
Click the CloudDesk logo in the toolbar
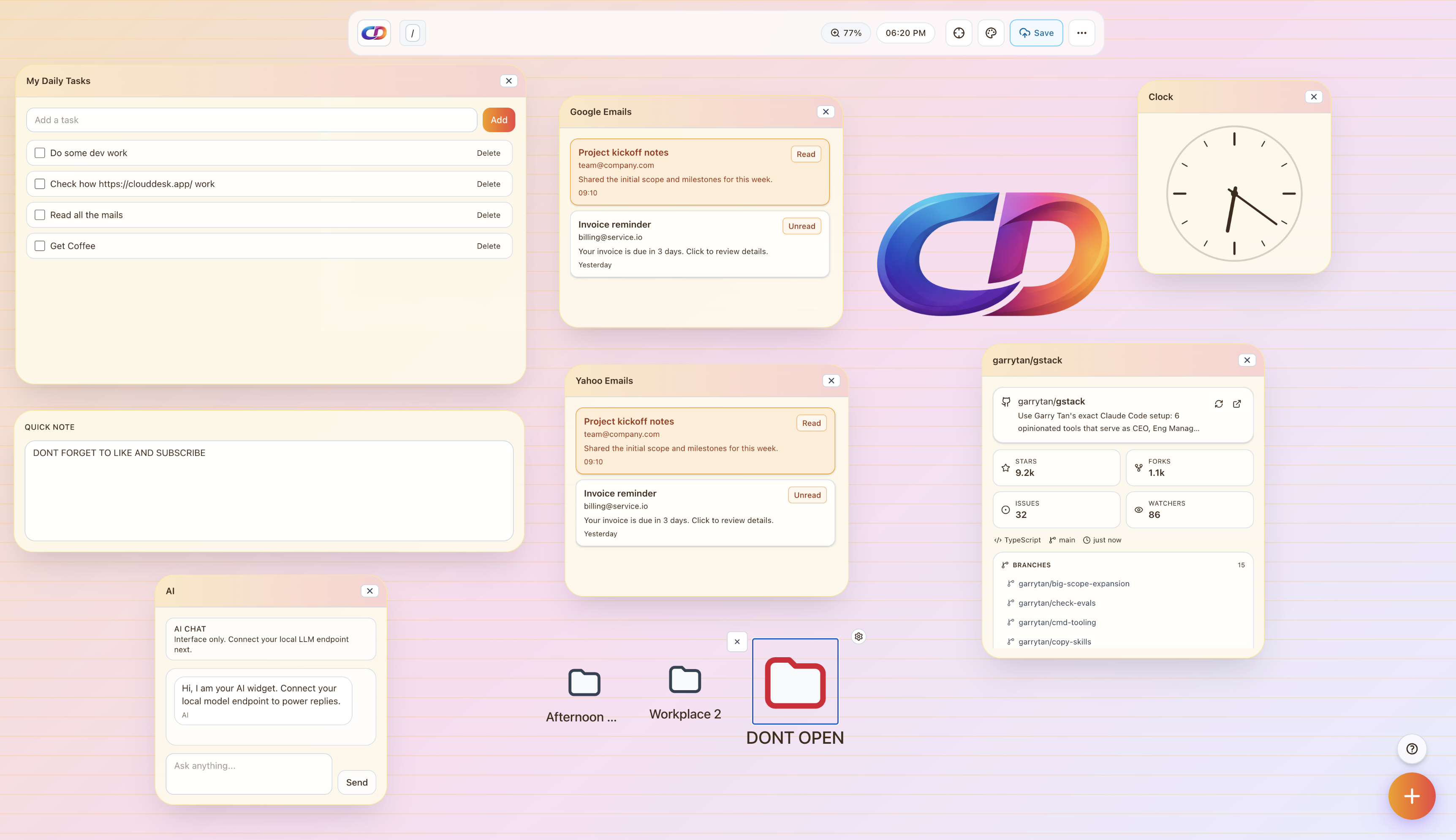(x=373, y=33)
